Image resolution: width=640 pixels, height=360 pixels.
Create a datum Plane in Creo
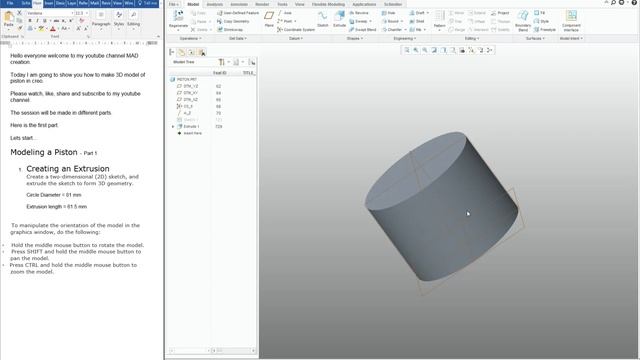tap(269, 19)
